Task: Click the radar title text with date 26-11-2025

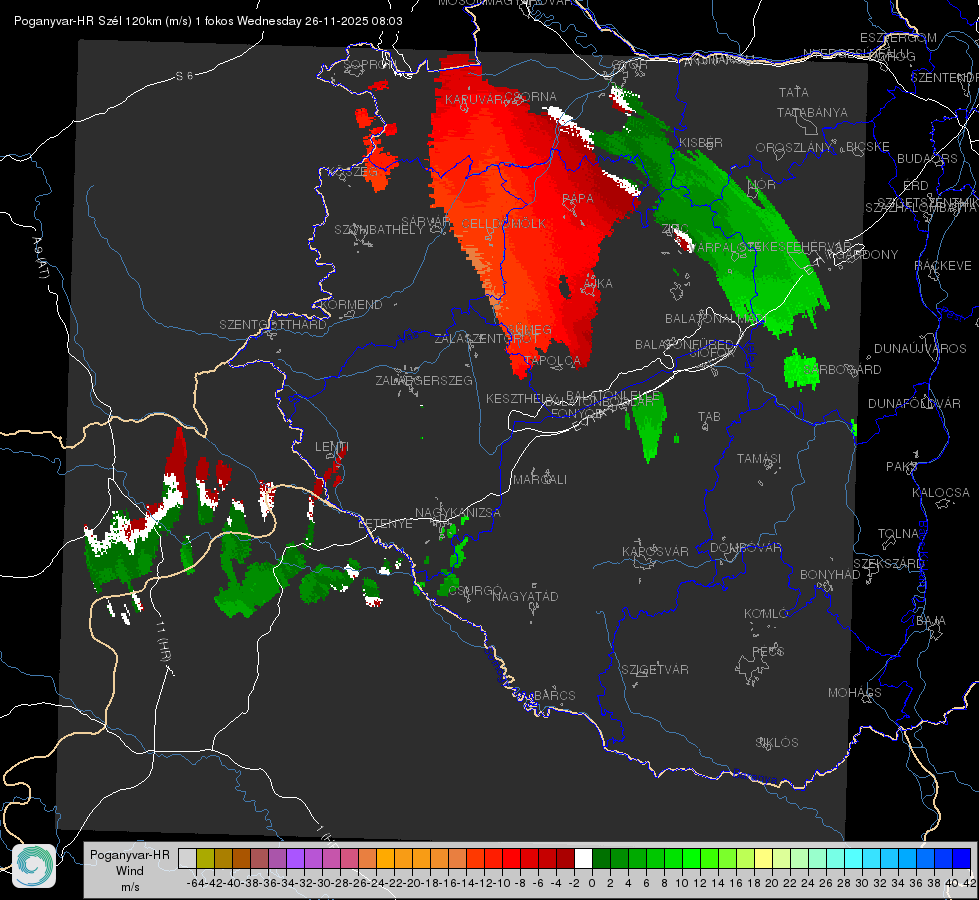Action: coord(208,21)
